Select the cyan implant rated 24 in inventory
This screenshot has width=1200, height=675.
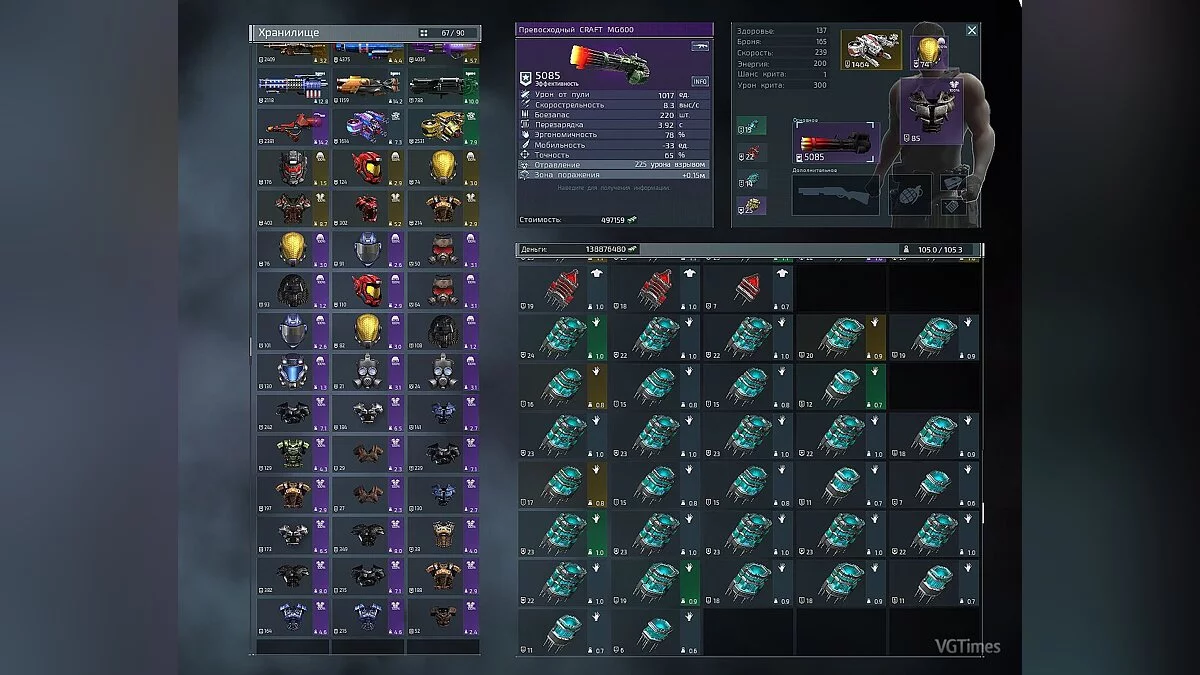tap(563, 337)
